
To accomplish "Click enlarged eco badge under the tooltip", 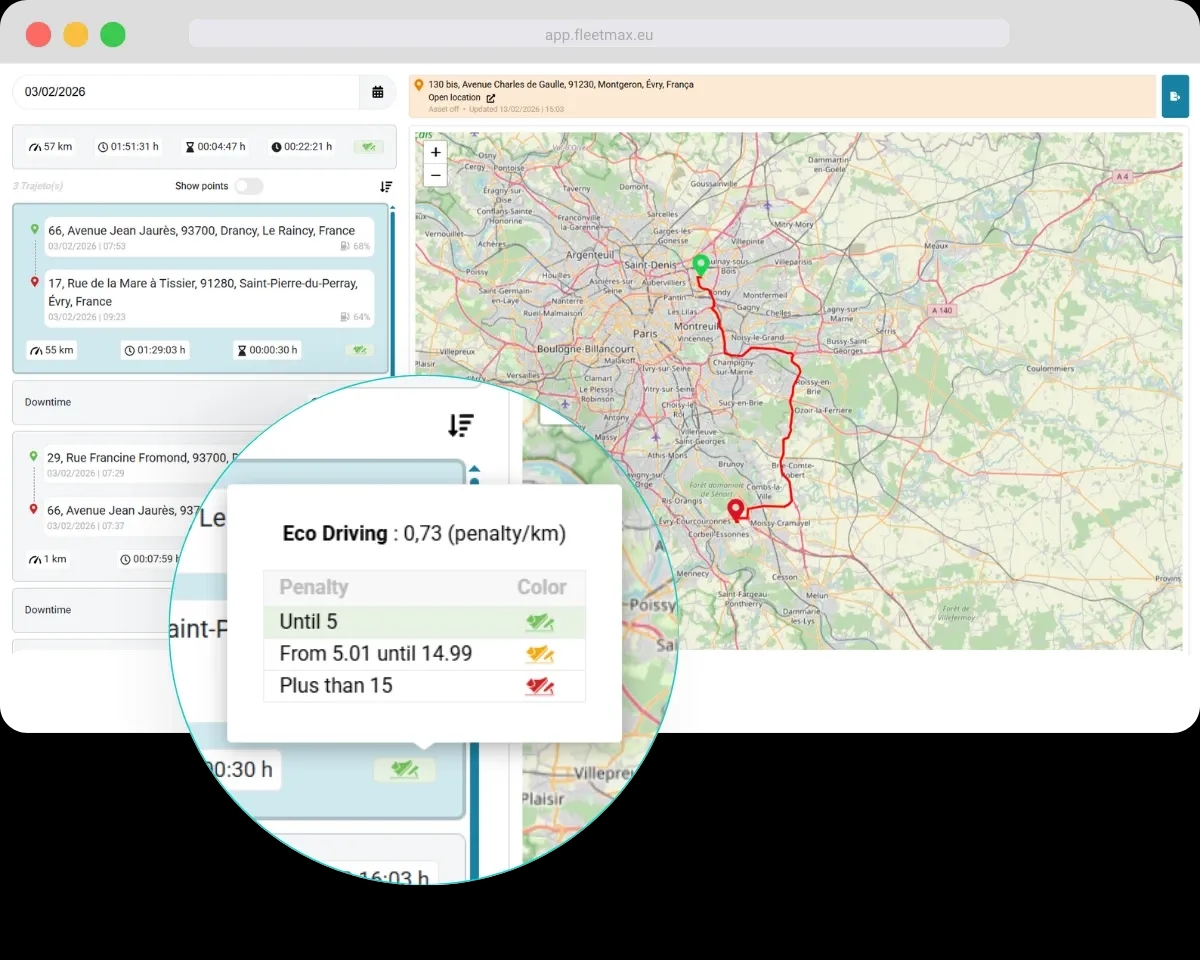I will tap(405, 770).
